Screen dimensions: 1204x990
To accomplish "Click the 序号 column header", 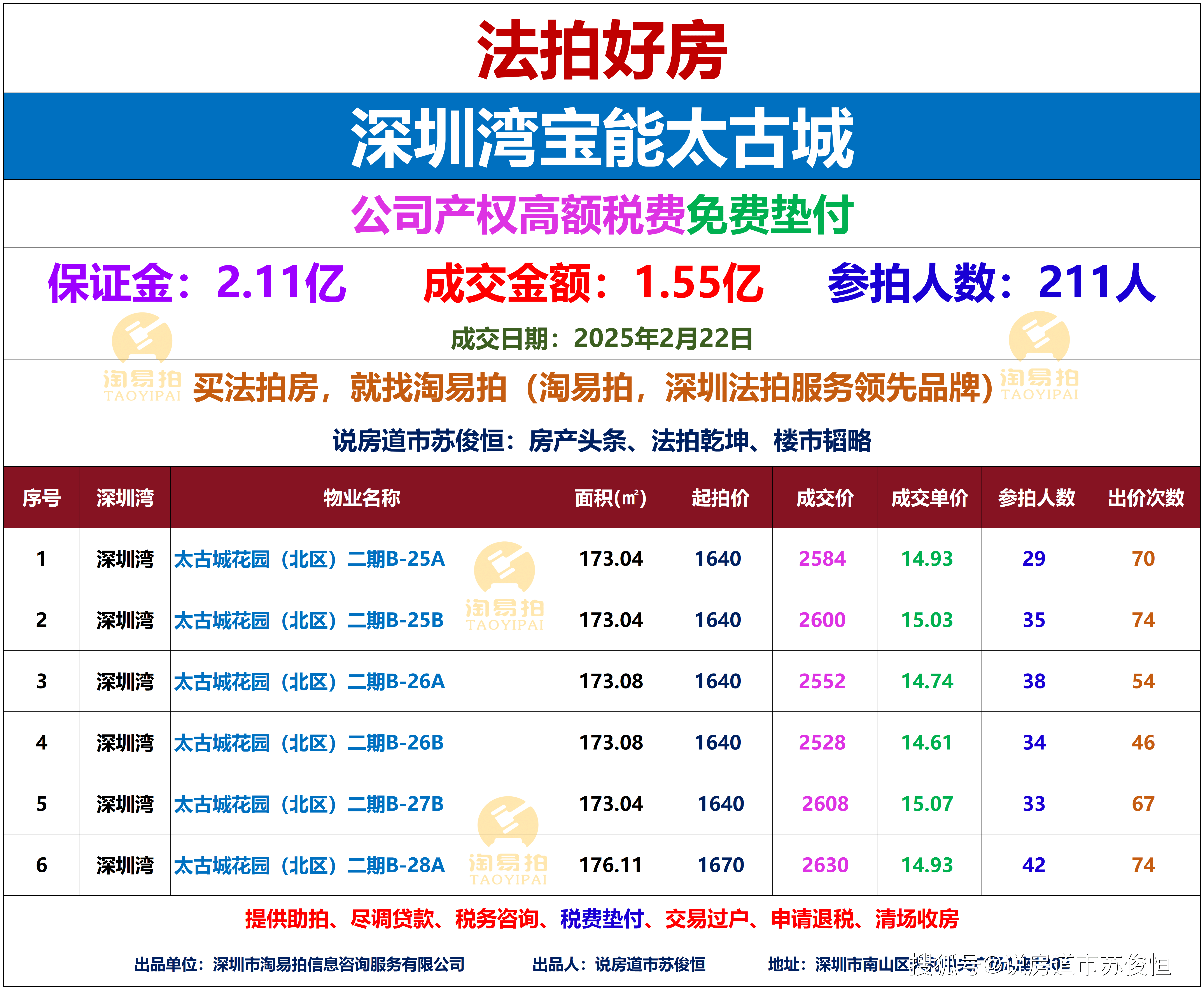I will (42, 498).
